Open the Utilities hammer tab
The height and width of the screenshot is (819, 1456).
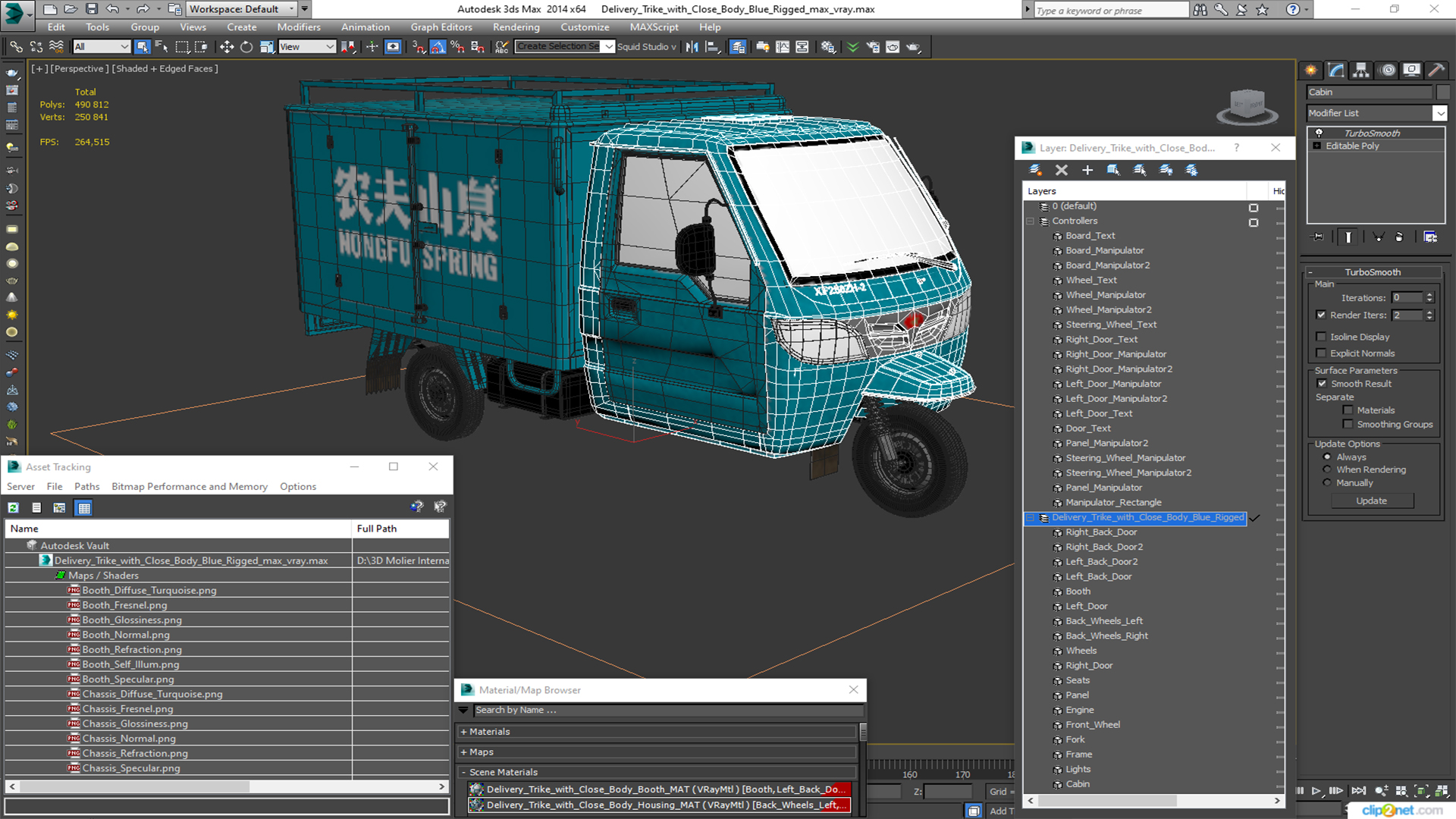(x=1436, y=71)
